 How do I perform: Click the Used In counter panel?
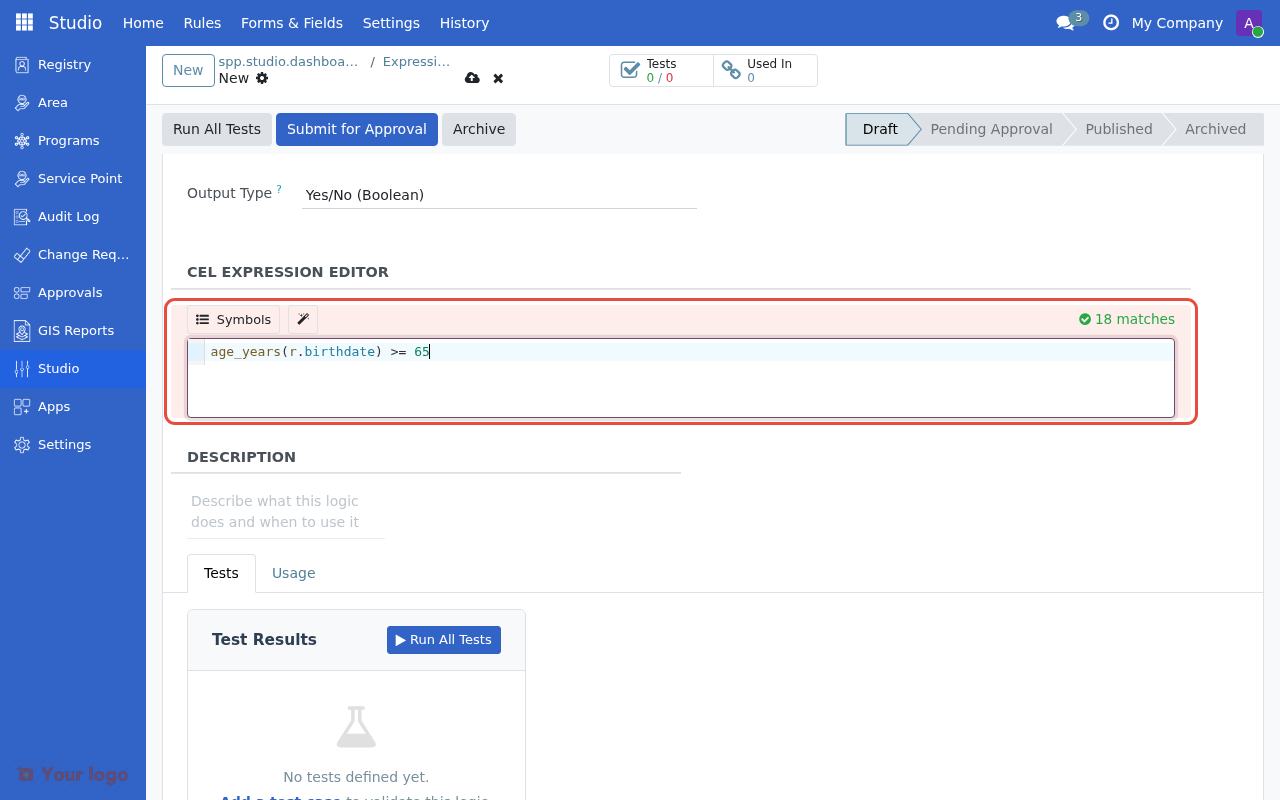tap(765, 69)
